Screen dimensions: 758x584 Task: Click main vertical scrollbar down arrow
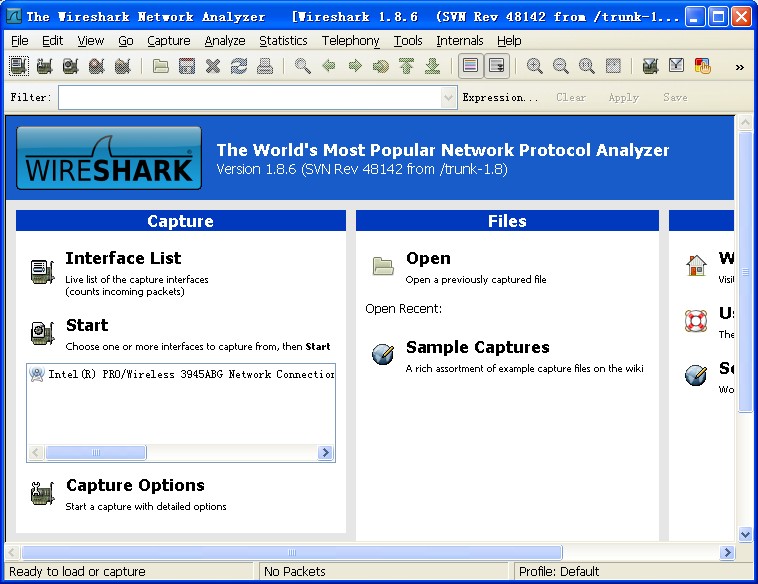(745, 534)
